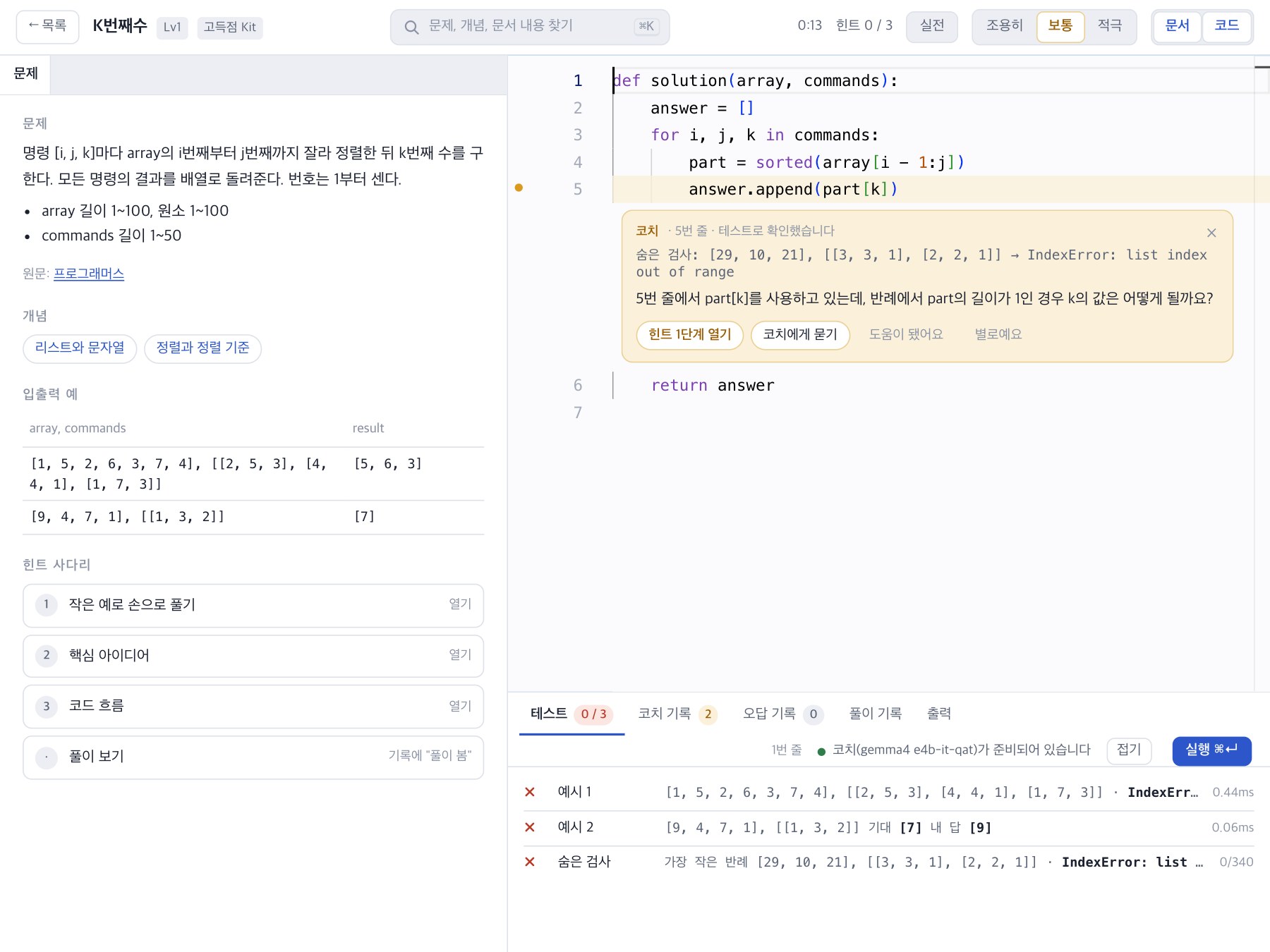Expand hint 3 코드 흐름
Screen dimensions: 1270x952
253,707
